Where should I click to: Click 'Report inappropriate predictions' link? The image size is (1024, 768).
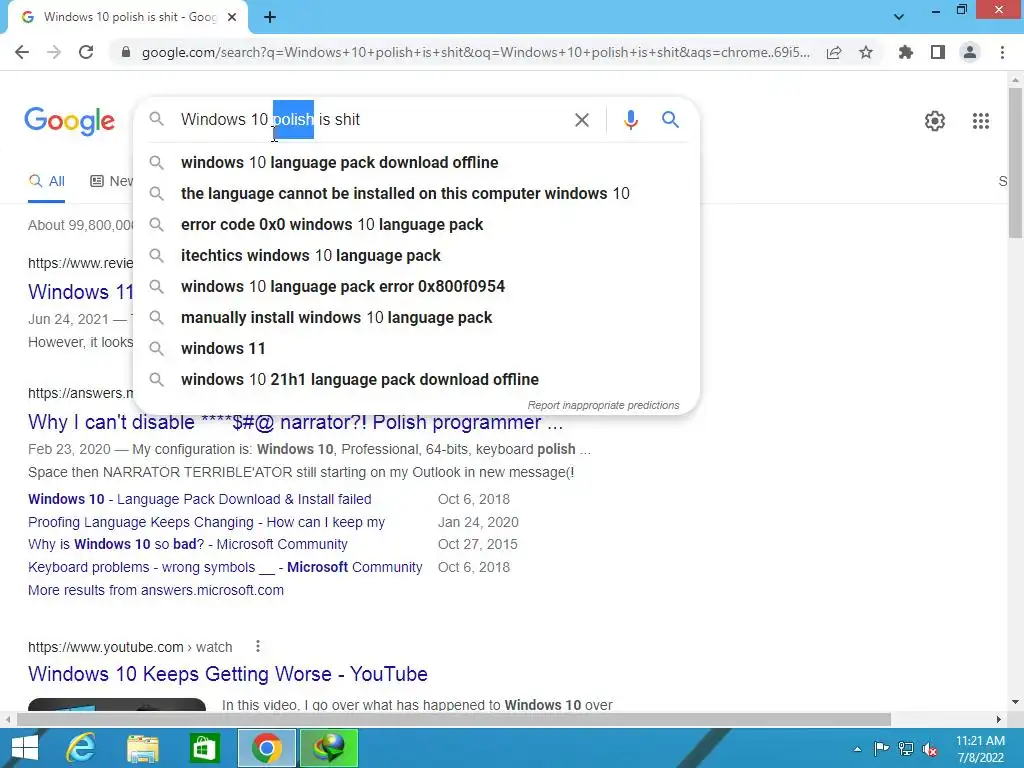[x=603, y=406]
